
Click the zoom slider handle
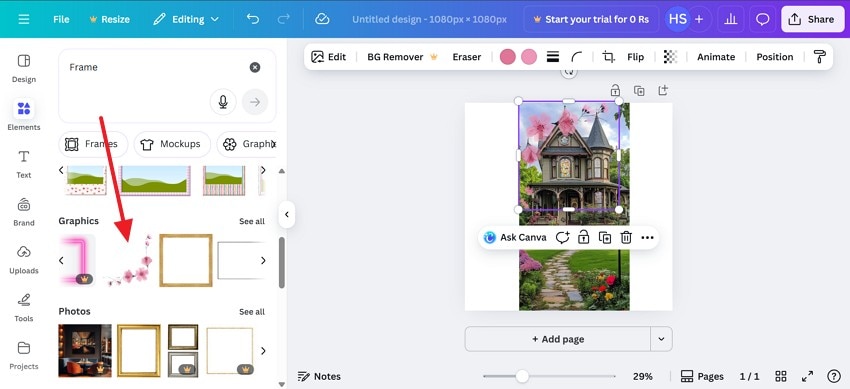click(x=522, y=376)
